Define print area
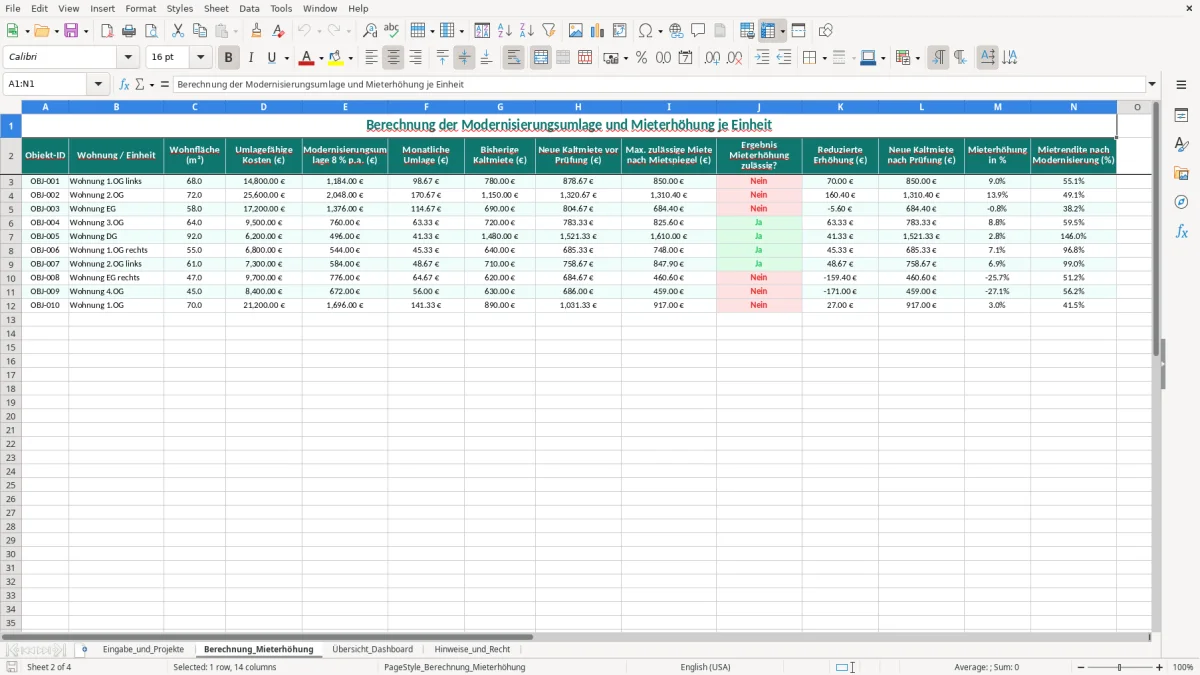1200x675 pixels. pyautogui.click(x=747, y=31)
